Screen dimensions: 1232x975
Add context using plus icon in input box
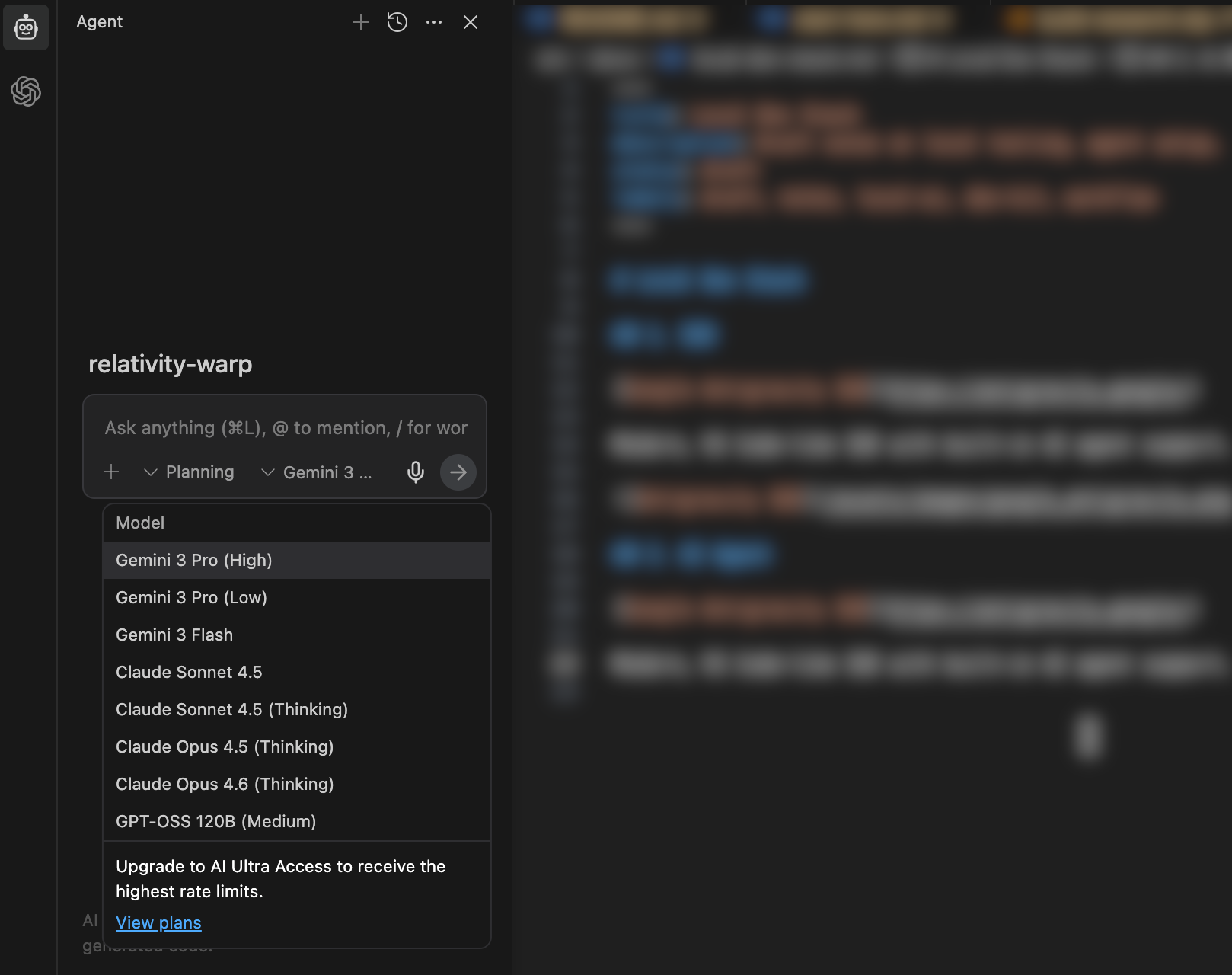pyautogui.click(x=111, y=472)
